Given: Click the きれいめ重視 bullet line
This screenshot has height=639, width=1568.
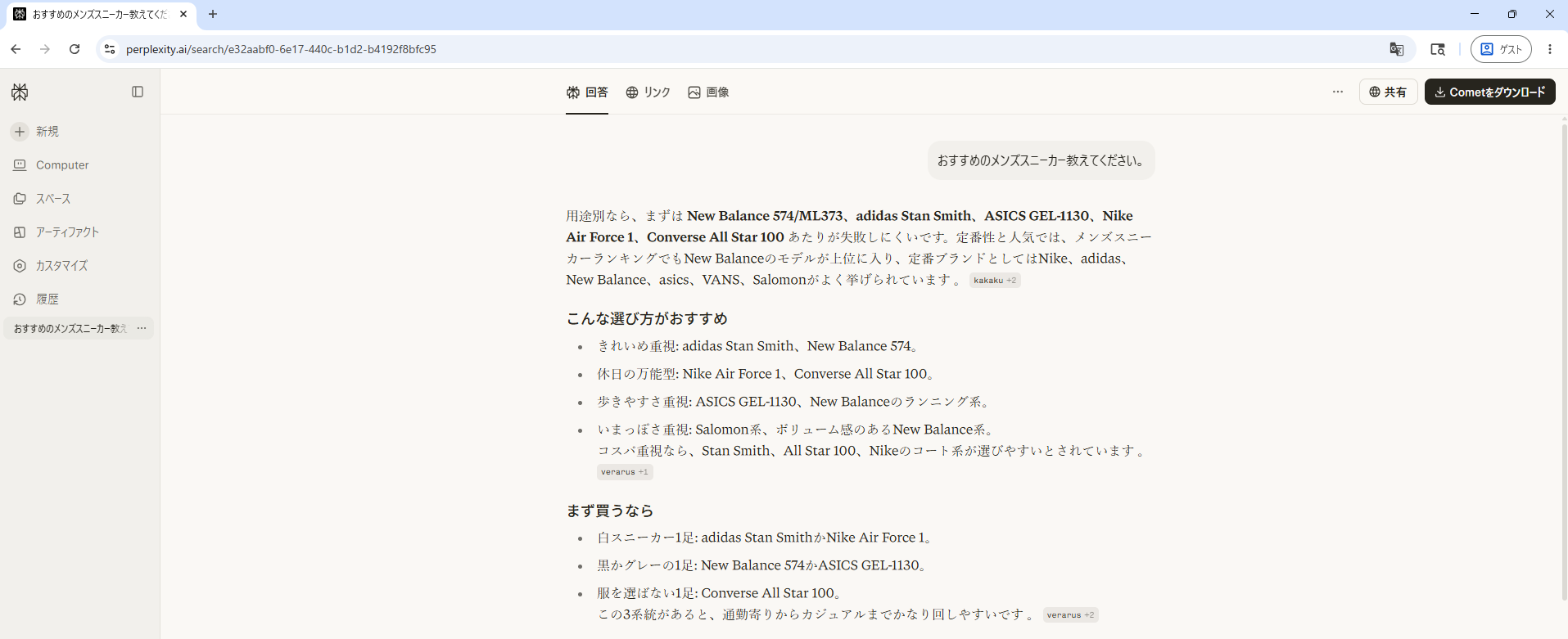Looking at the screenshot, I should point(759,346).
